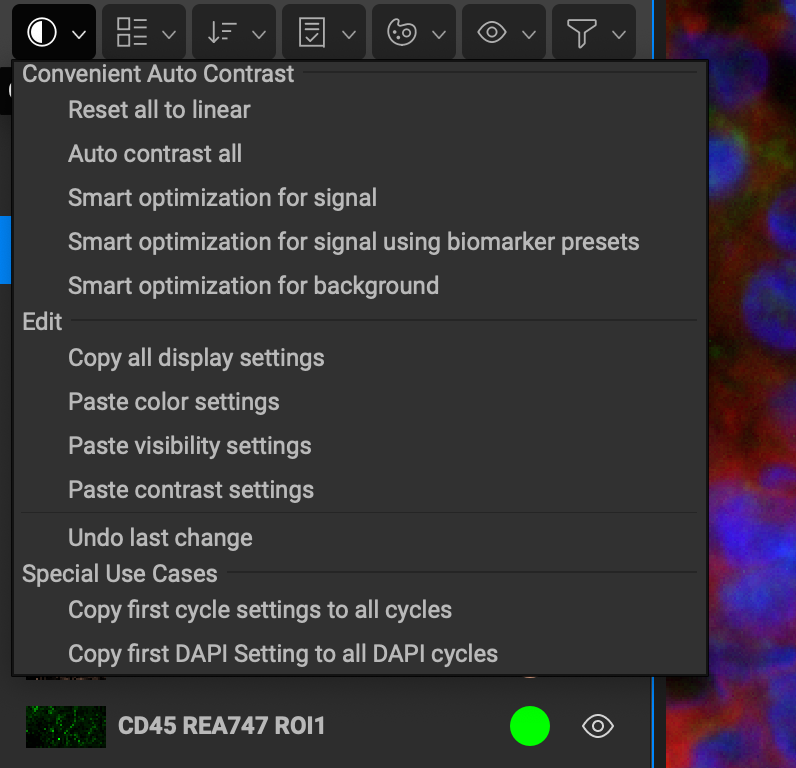The image size is (796, 768).
Task: Select Smart optimization for background
Action: (x=360, y=286)
